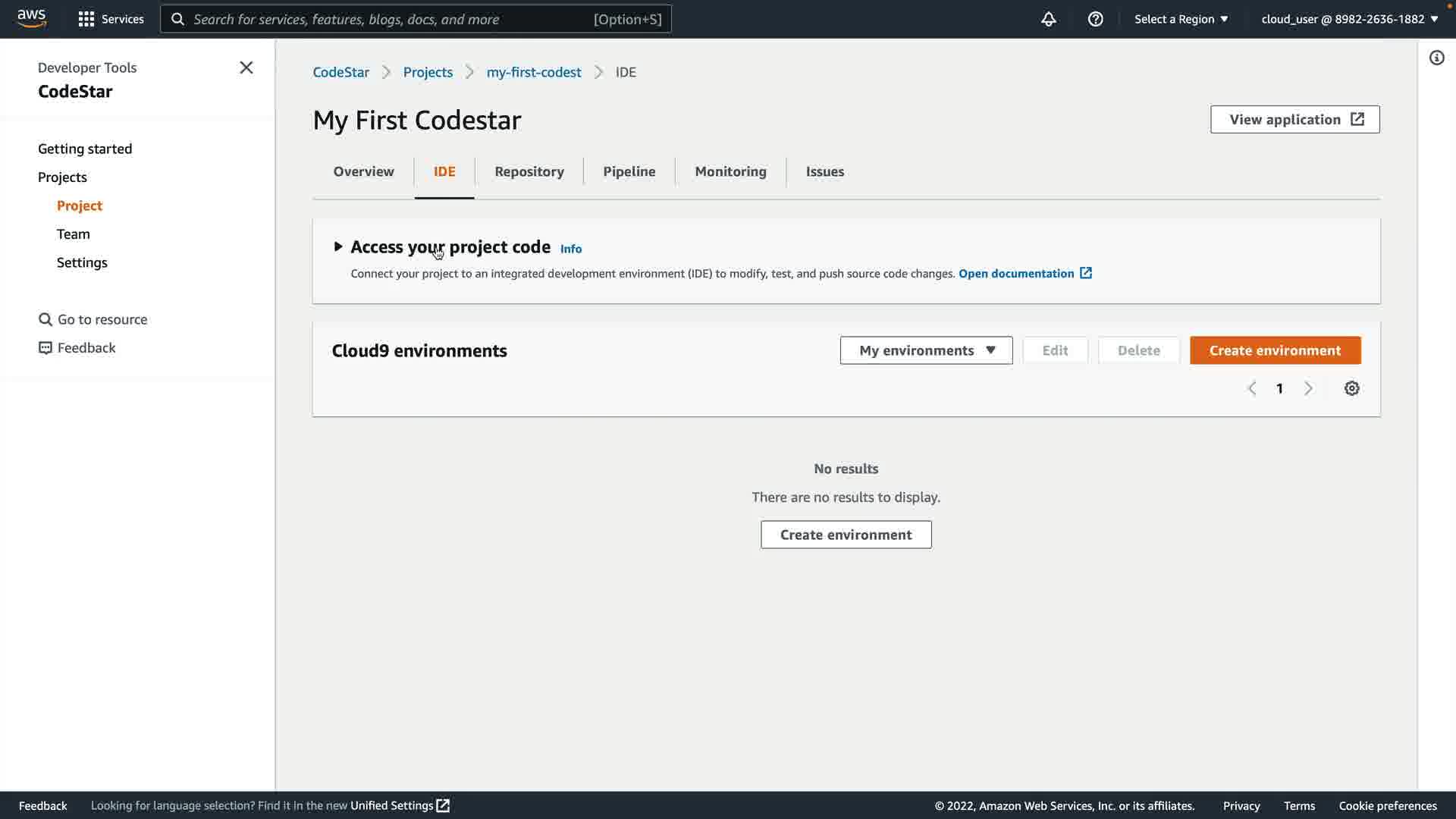This screenshot has width=1456, height=819.
Task: Open the table preferences gear icon
Action: 1351,388
